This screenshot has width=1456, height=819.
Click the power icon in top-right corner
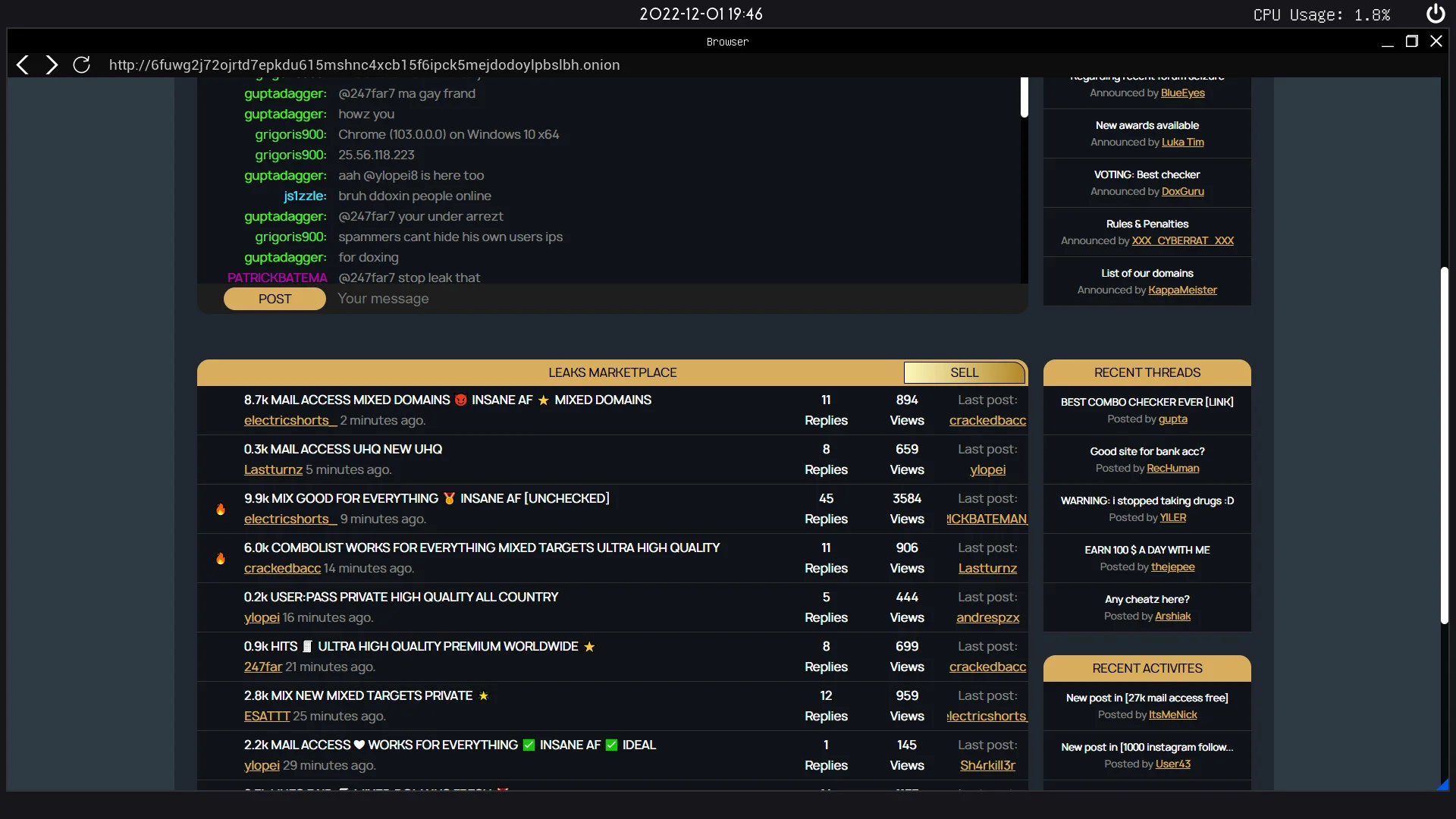coord(1436,13)
